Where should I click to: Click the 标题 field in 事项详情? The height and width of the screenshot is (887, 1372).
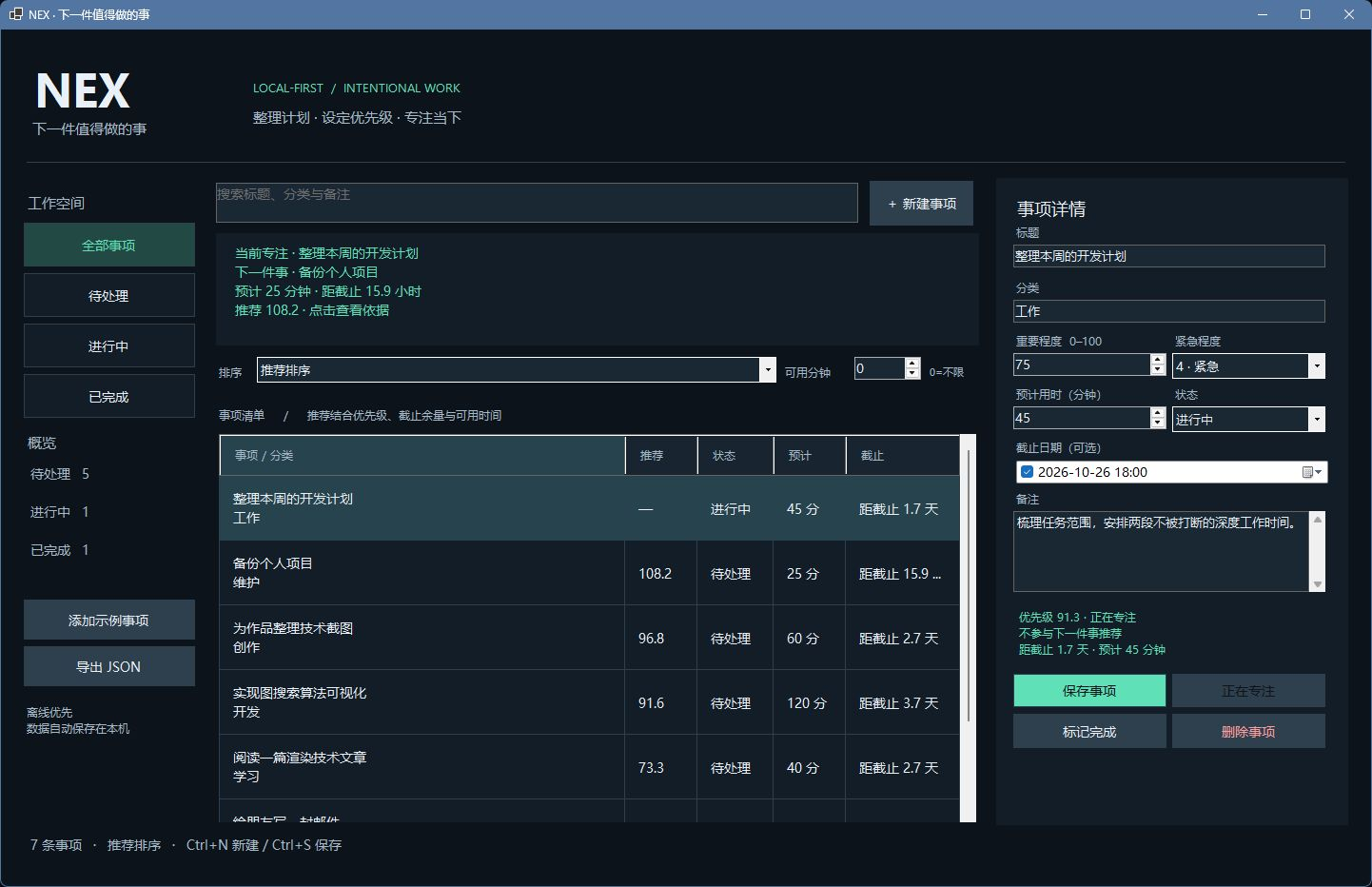(x=1169, y=256)
